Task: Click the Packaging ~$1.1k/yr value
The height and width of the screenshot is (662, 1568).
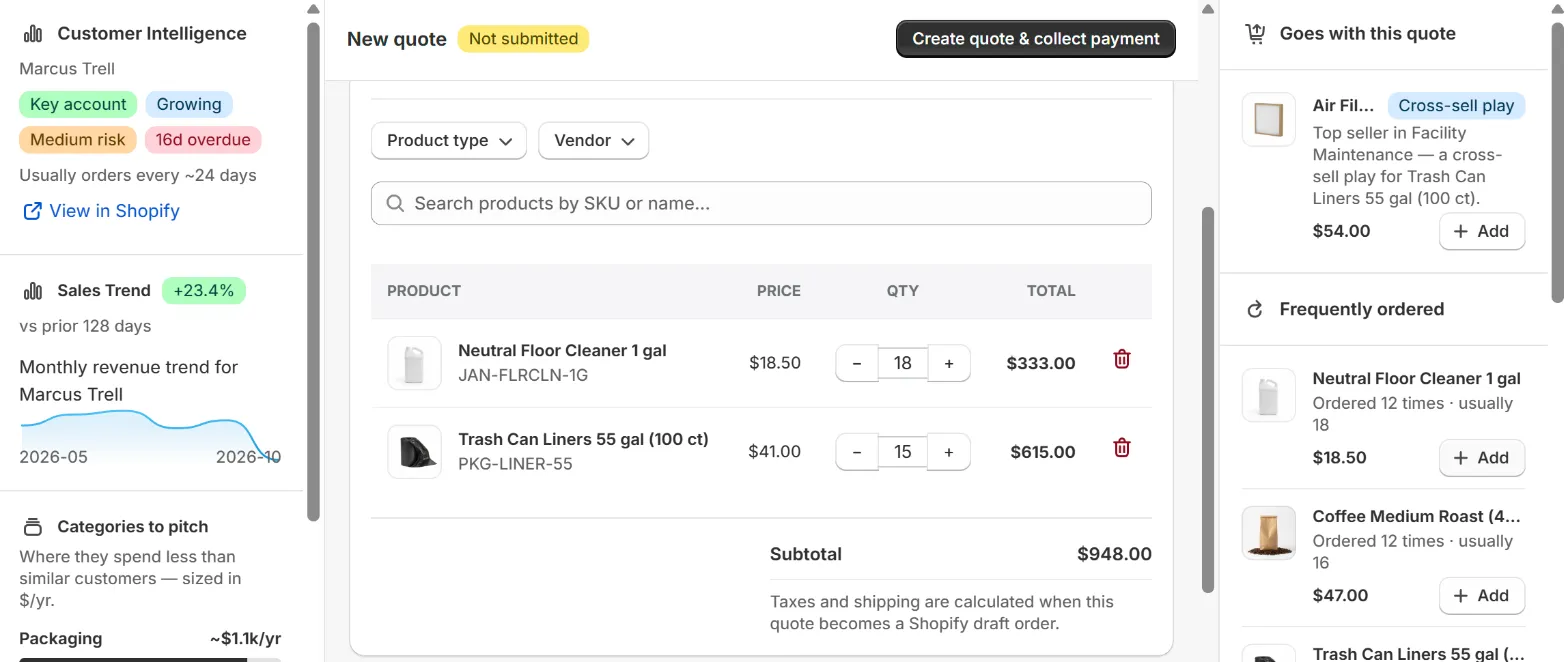Action: pos(246,639)
